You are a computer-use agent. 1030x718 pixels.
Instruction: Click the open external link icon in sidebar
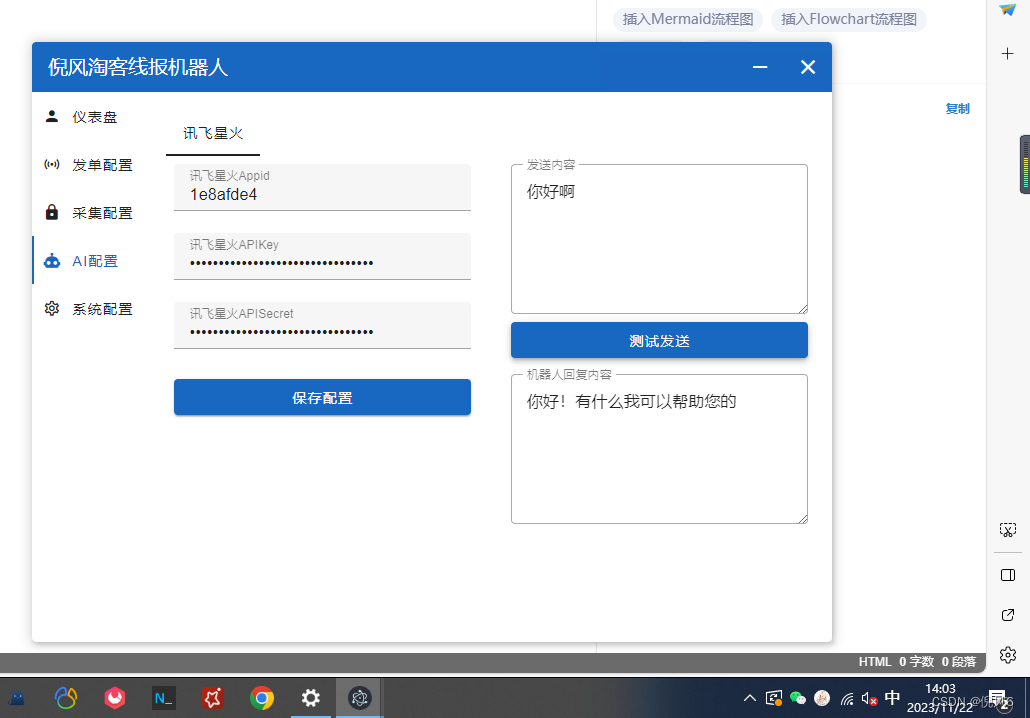(x=1008, y=615)
